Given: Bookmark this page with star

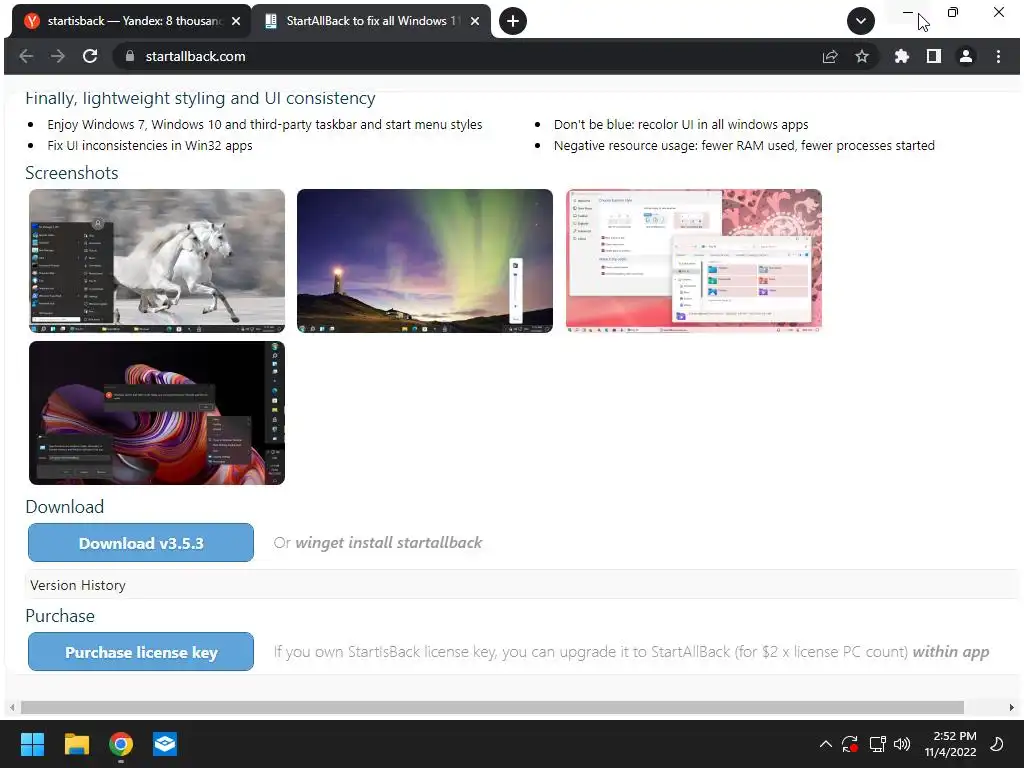Looking at the screenshot, I should pos(862,56).
